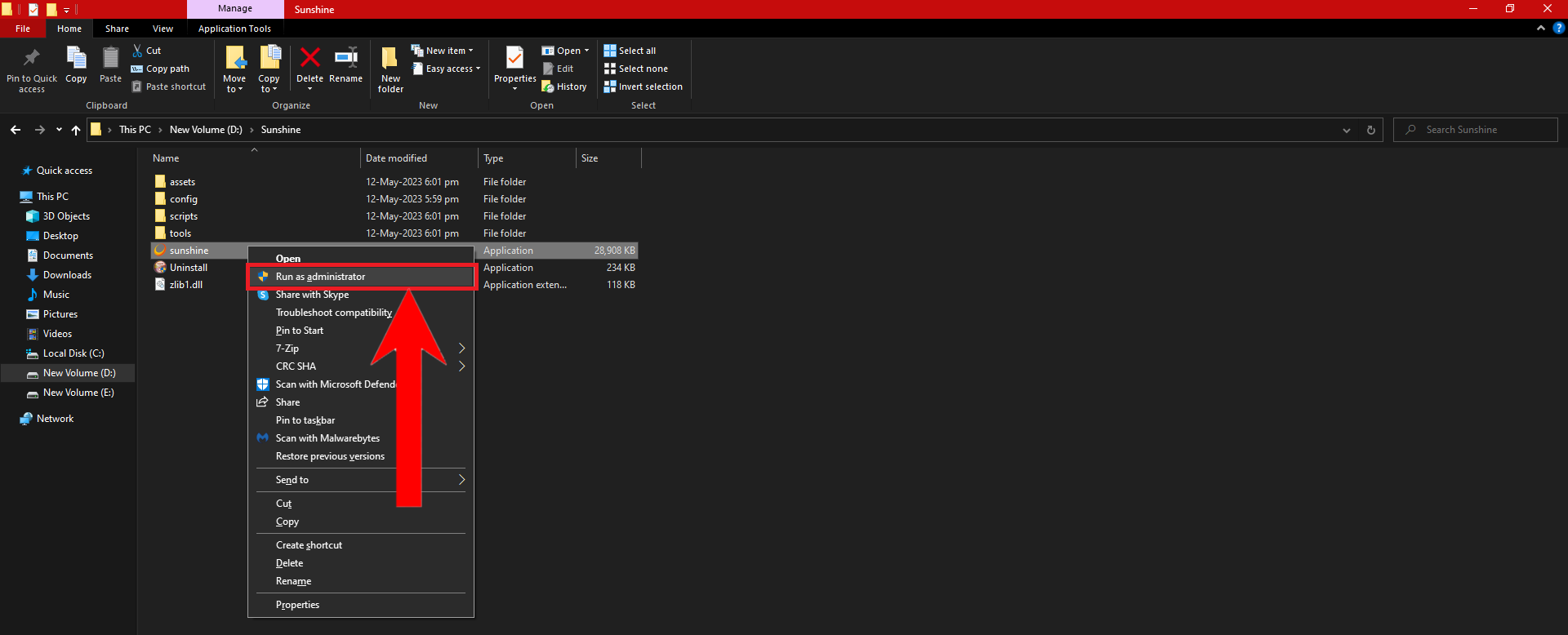
Task: Open Quick access in sidebar
Action: [x=65, y=171]
